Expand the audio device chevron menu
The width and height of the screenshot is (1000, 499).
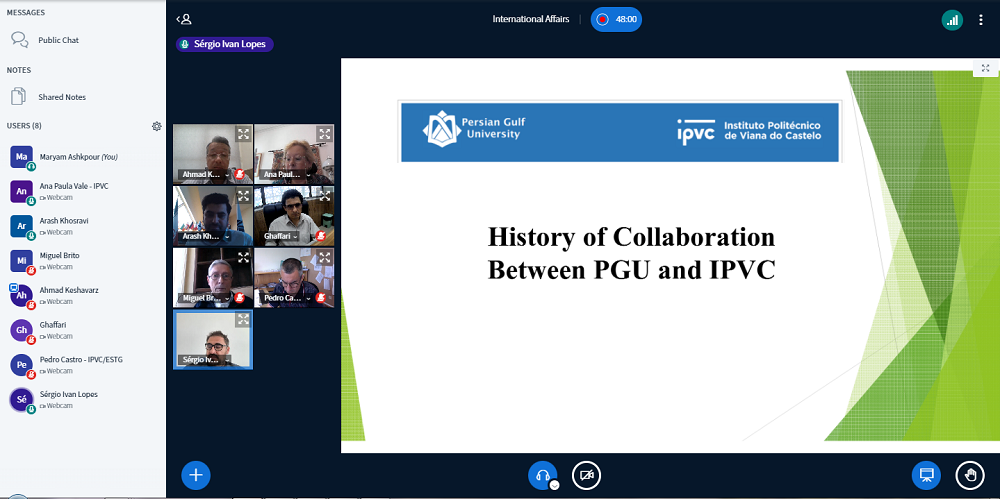[554, 485]
